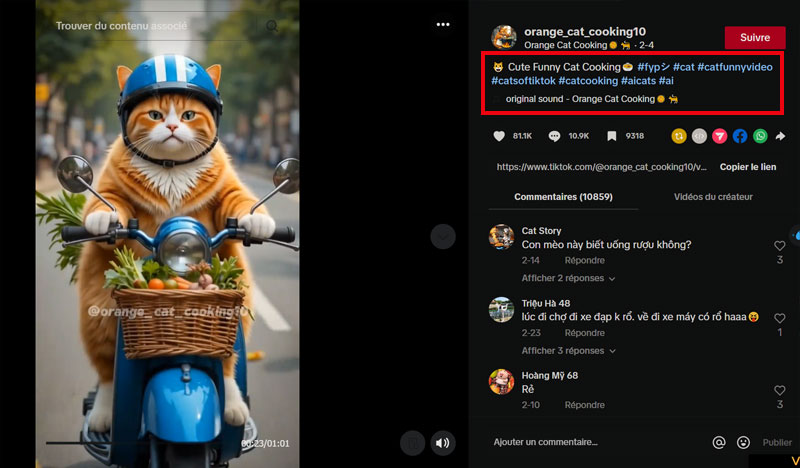Mention a user with @ icon

tap(718, 442)
